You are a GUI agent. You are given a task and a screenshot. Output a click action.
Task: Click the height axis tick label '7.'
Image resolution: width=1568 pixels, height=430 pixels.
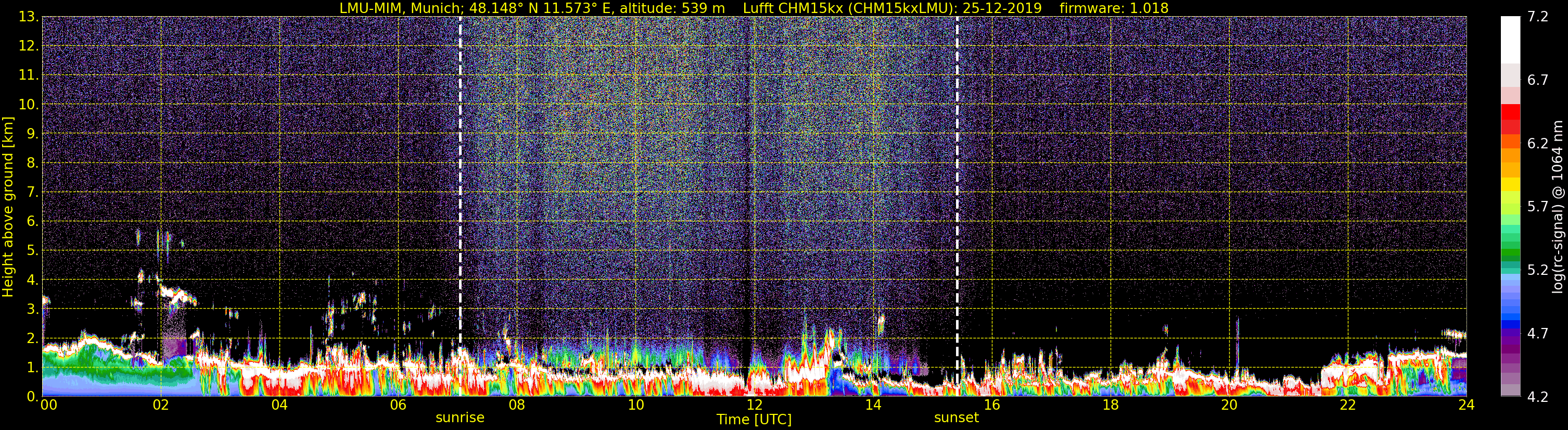(x=32, y=193)
